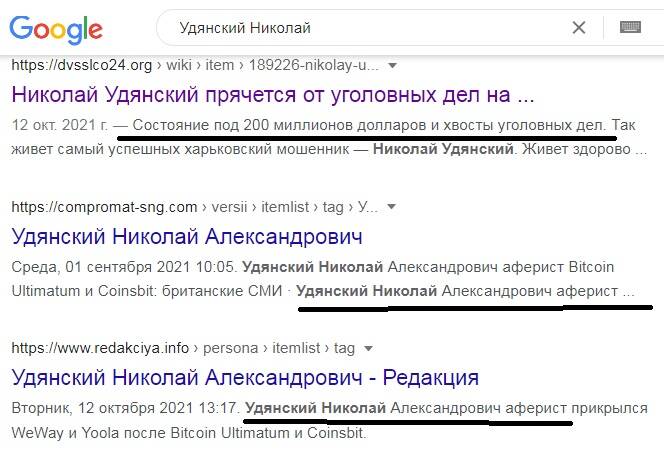Open the 'Удянский Николай Александрович' compromat-sng result
Viewport: 664px width, 471px height.
coord(186,237)
